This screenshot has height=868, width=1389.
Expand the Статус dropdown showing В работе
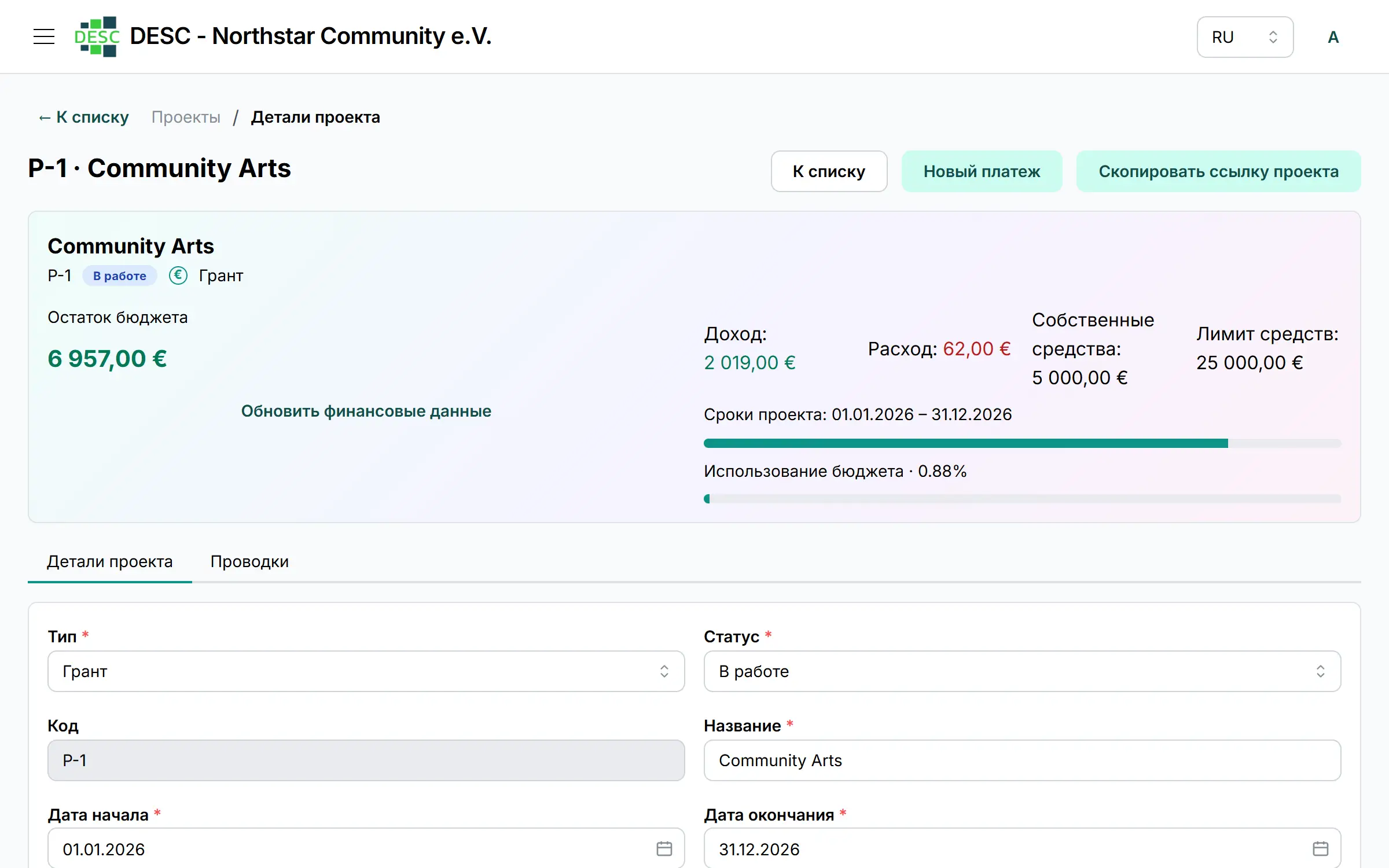click(1022, 671)
